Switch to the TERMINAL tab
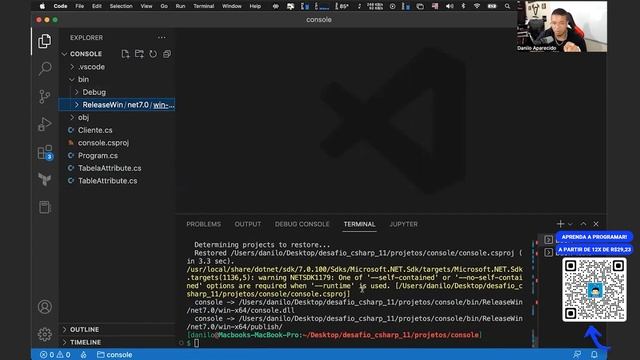 tap(359, 224)
